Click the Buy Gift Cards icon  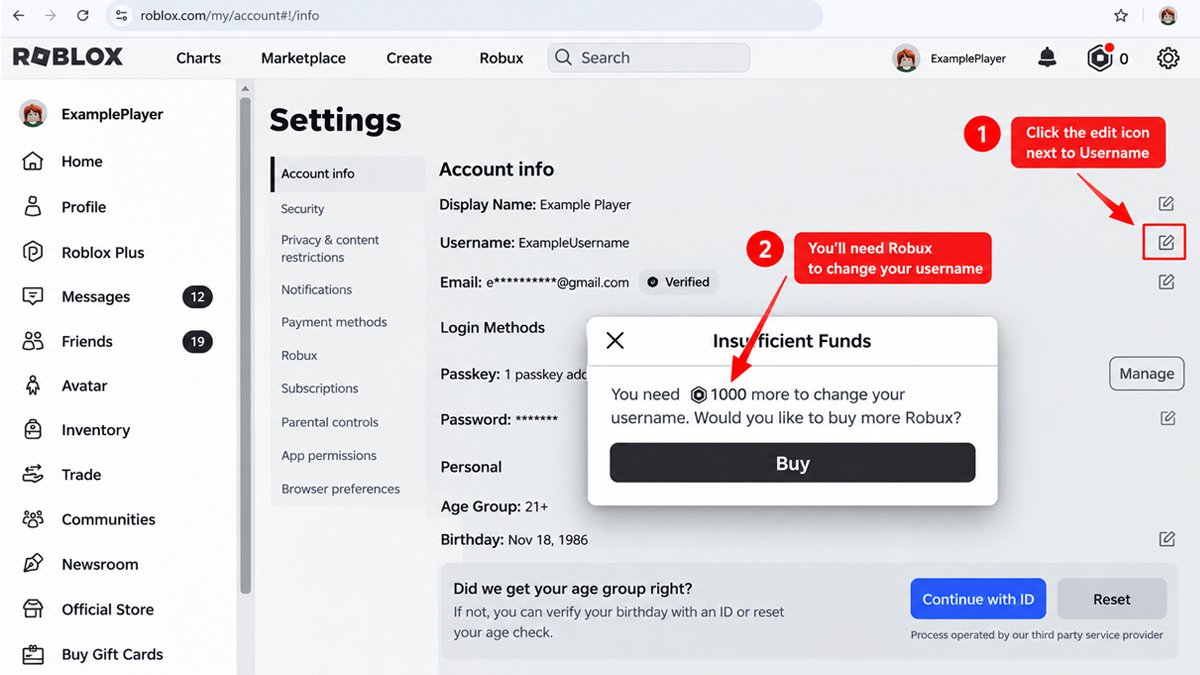pos(33,654)
